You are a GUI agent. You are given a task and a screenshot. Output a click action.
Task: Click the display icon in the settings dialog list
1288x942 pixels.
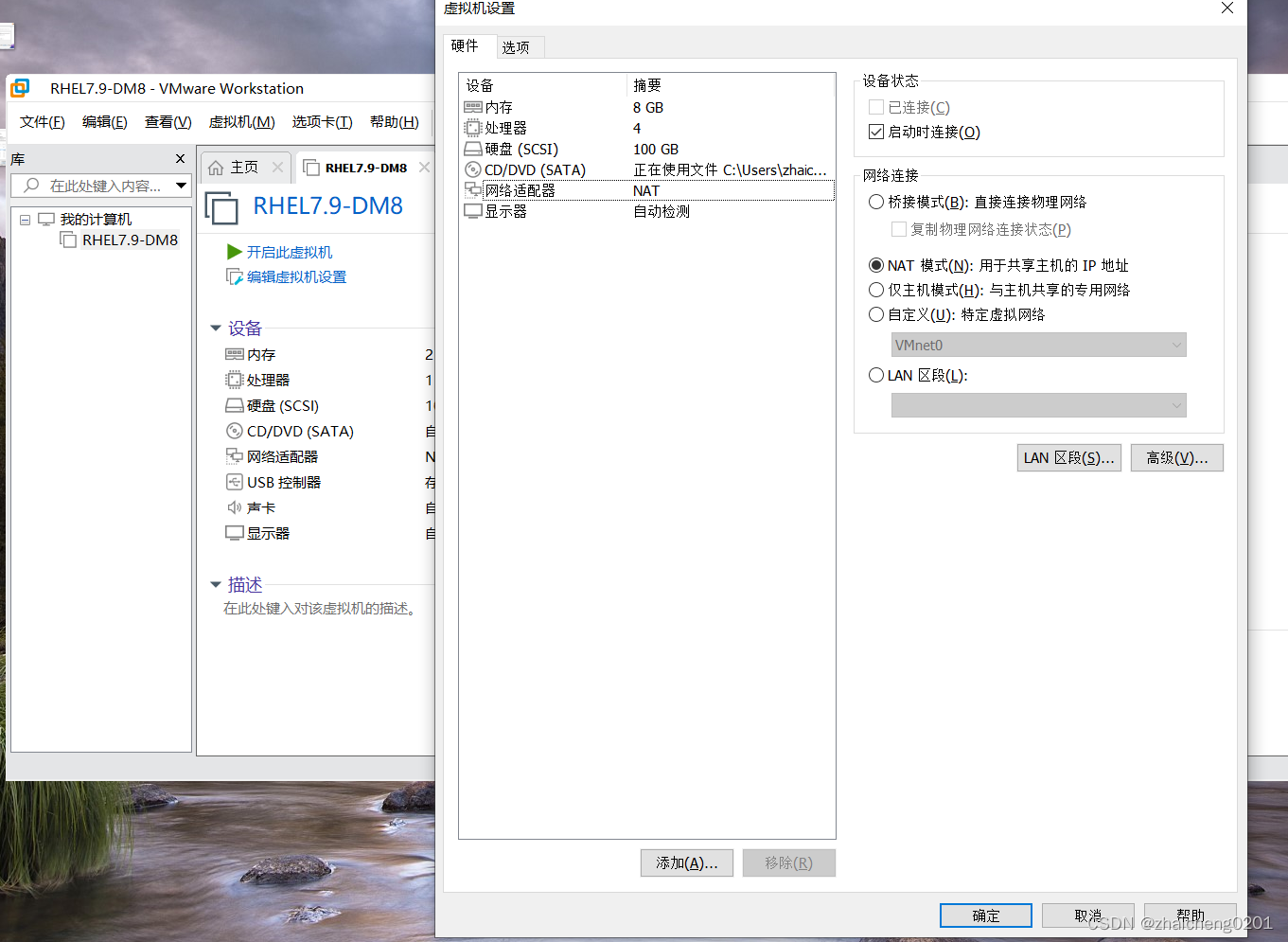tap(473, 211)
